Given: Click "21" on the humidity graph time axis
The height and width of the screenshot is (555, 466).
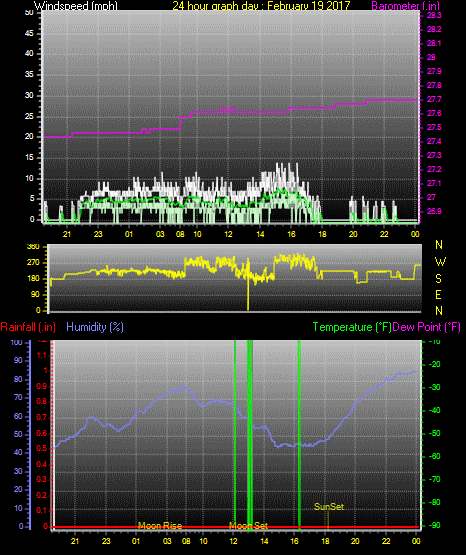Looking at the screenshot, I should [x=75, y=541].
